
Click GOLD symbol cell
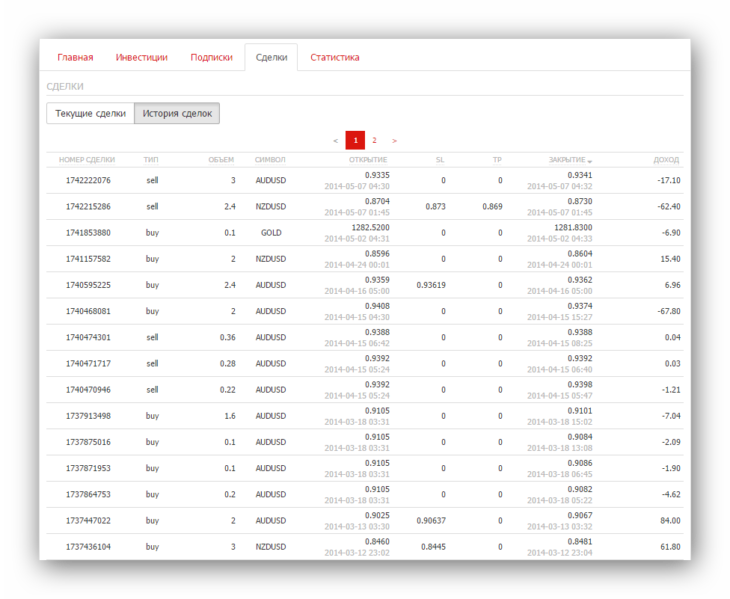[271, 233]
